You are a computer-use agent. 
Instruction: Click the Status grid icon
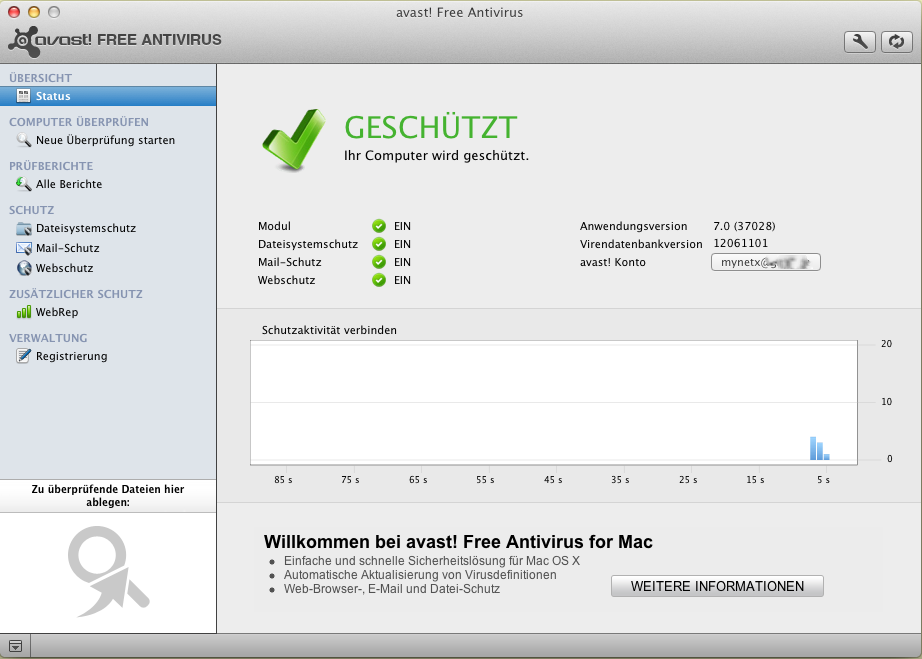(x=24, y=96)
